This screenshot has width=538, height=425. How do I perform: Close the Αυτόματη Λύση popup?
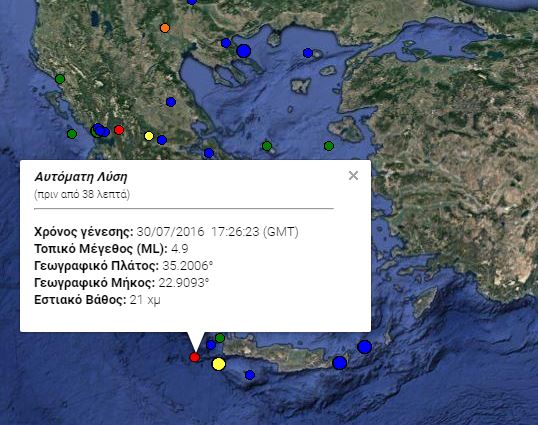[x=353, y=176]
